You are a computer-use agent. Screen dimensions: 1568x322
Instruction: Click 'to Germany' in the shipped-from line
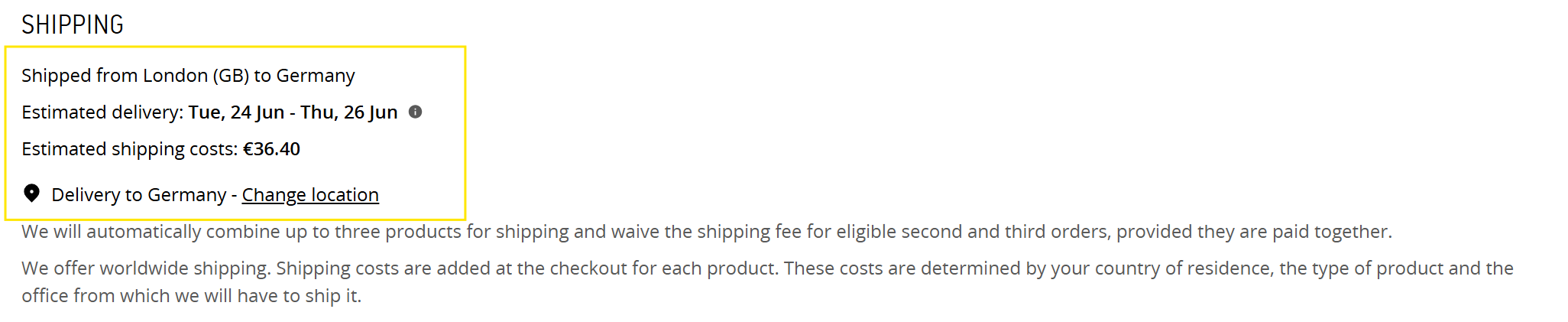tap(304, 76)
